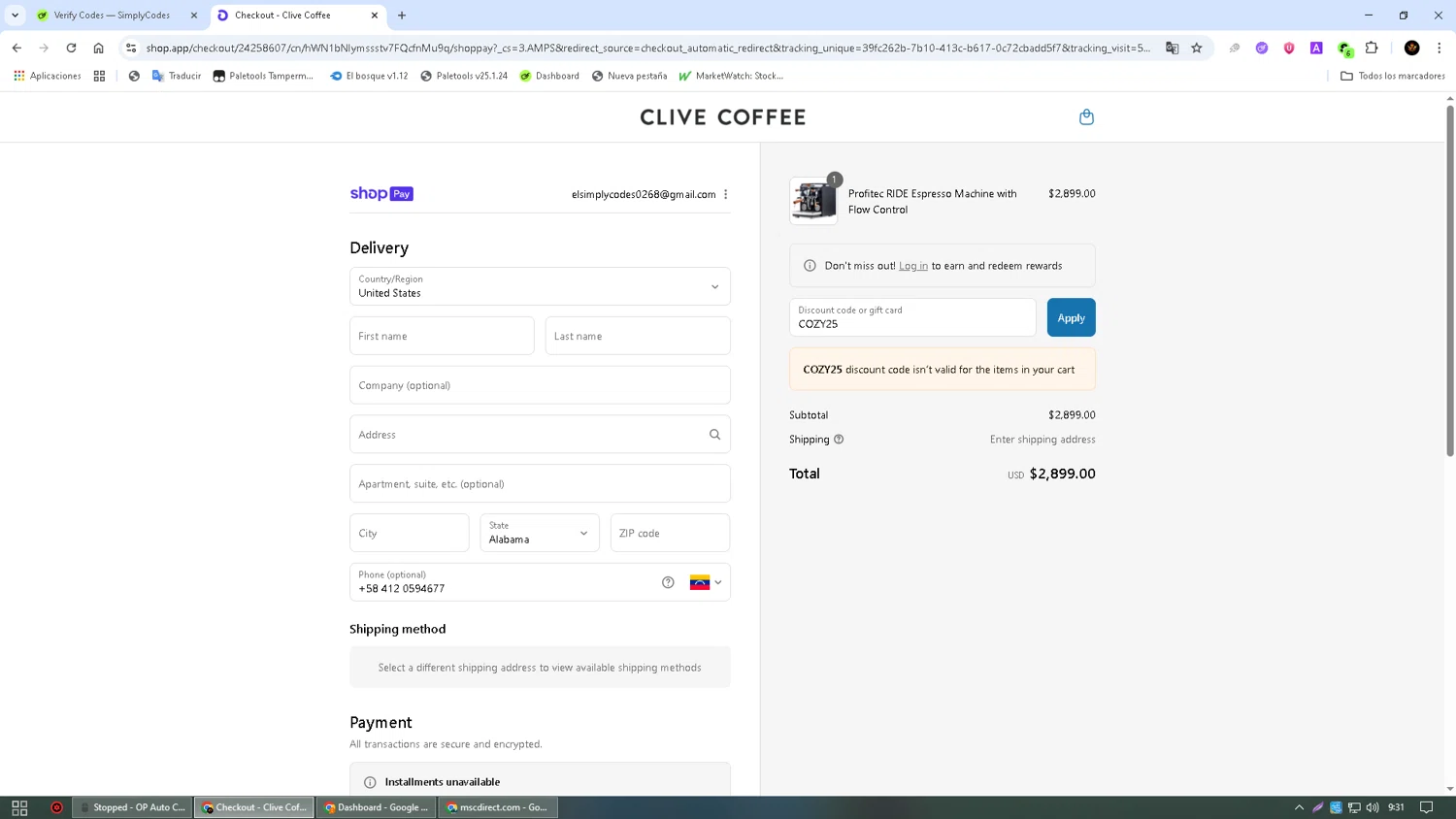
Task: Open the Chrome profile avatar
Action: point(1412,48)
